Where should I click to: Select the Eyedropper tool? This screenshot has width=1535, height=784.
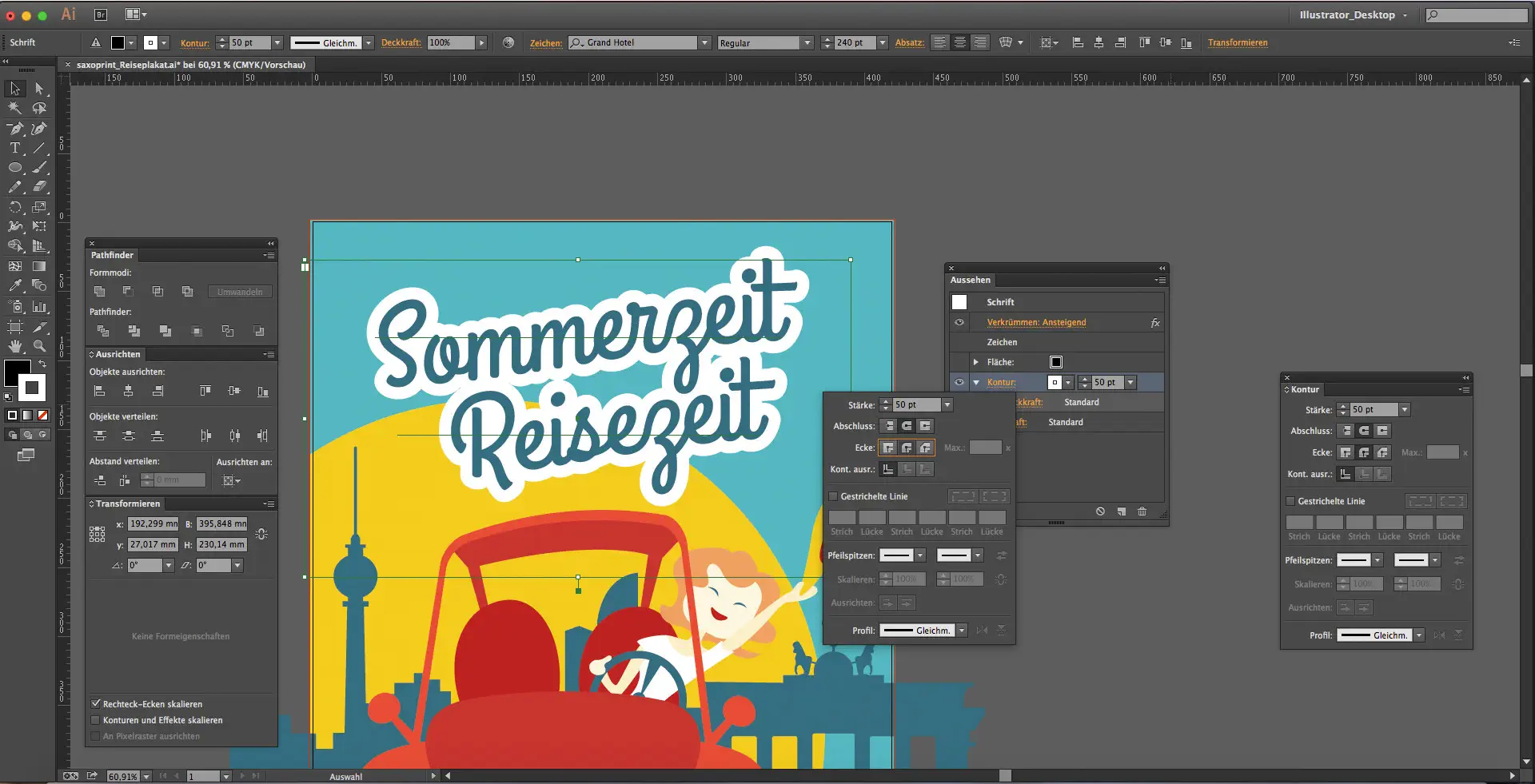[14, 285]
